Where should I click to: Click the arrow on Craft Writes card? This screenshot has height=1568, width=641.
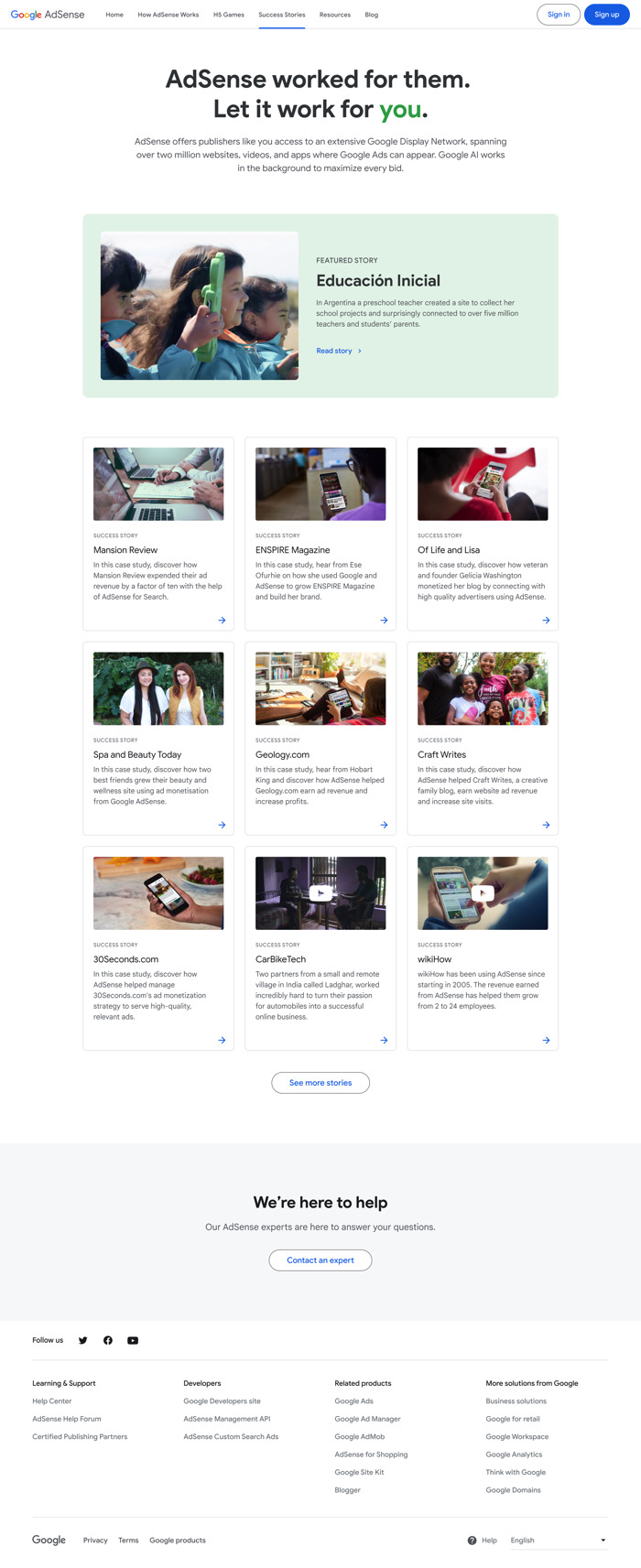click(x=546, y=825)
